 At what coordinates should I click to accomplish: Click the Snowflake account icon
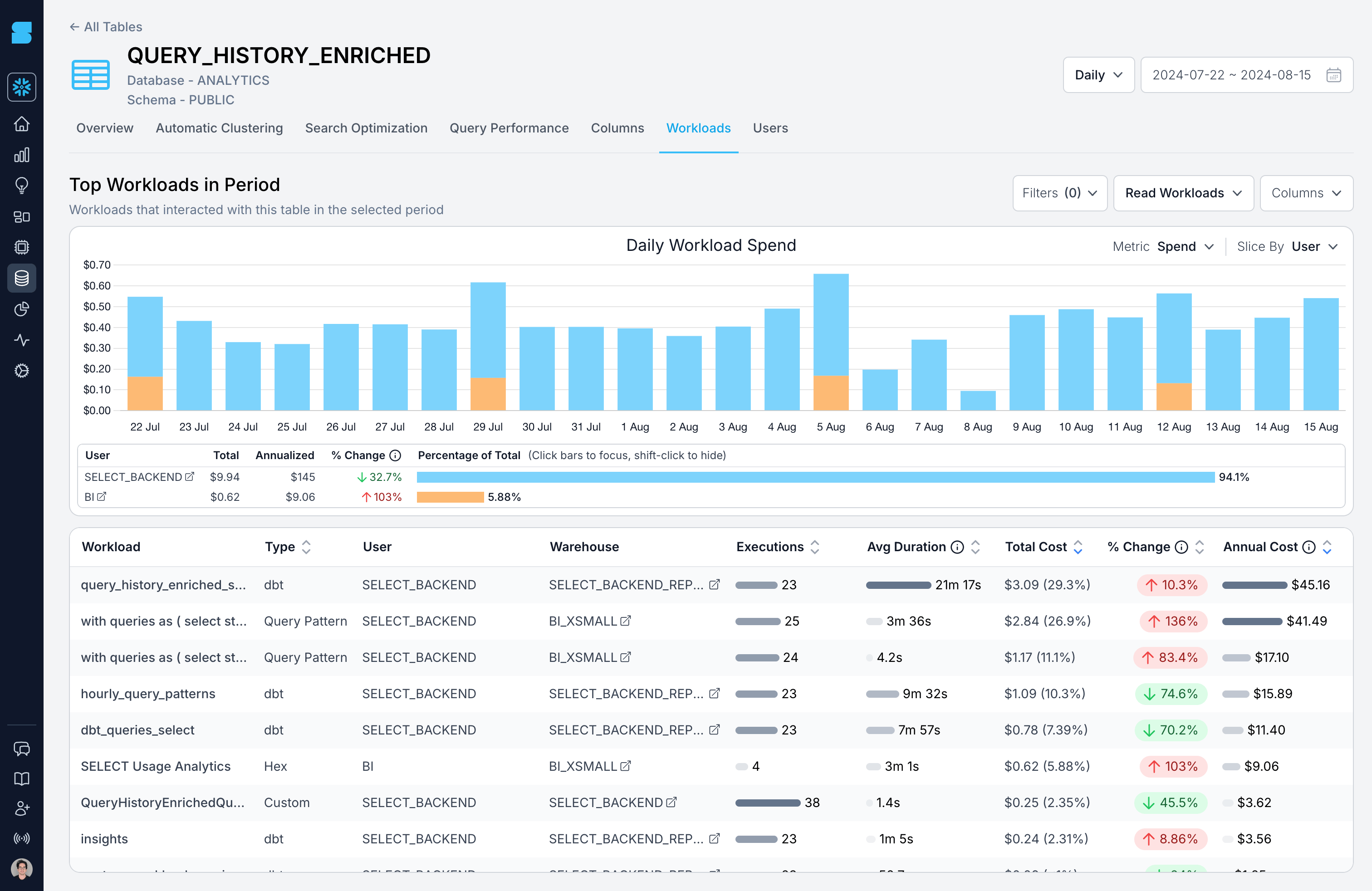click(x=21, y=87)
